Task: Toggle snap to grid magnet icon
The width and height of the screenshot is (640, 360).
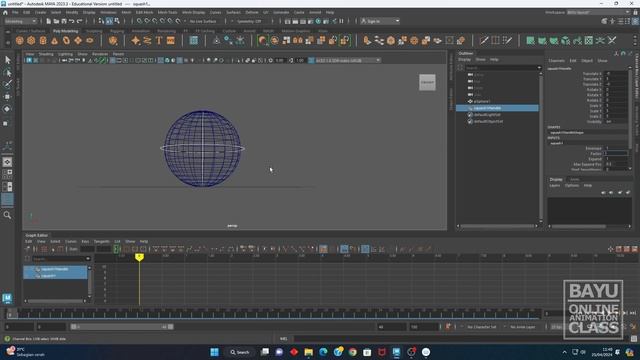Action: (140, 21)
